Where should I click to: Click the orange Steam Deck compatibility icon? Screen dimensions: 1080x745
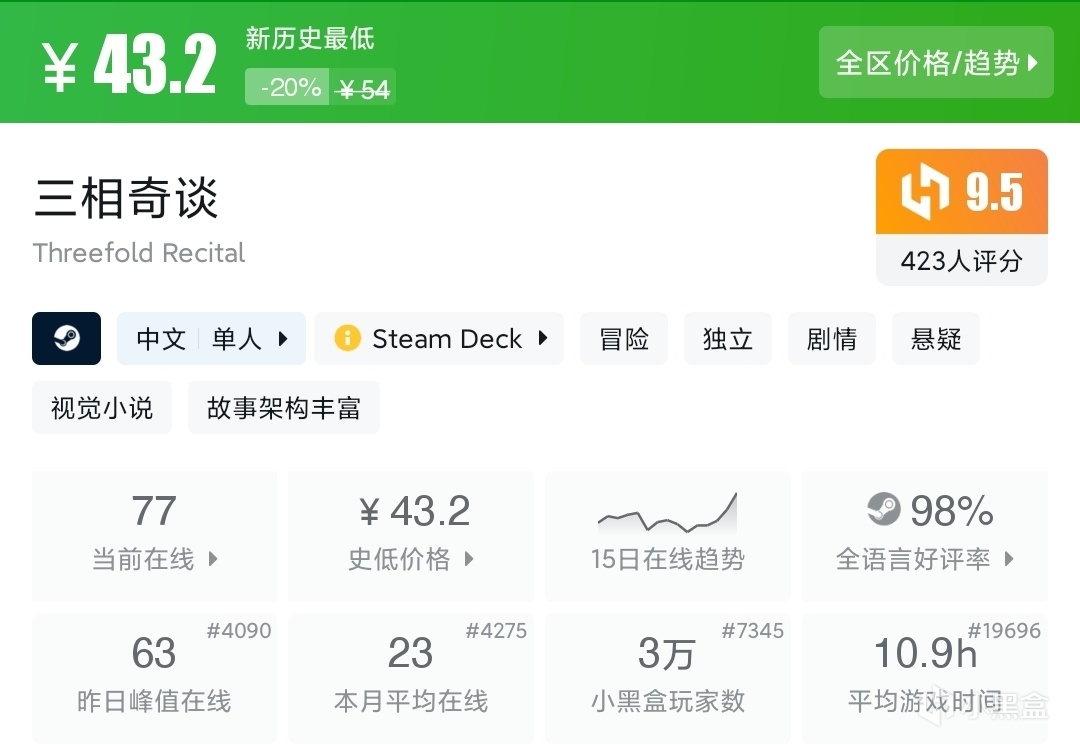click(x=347, y=339)
